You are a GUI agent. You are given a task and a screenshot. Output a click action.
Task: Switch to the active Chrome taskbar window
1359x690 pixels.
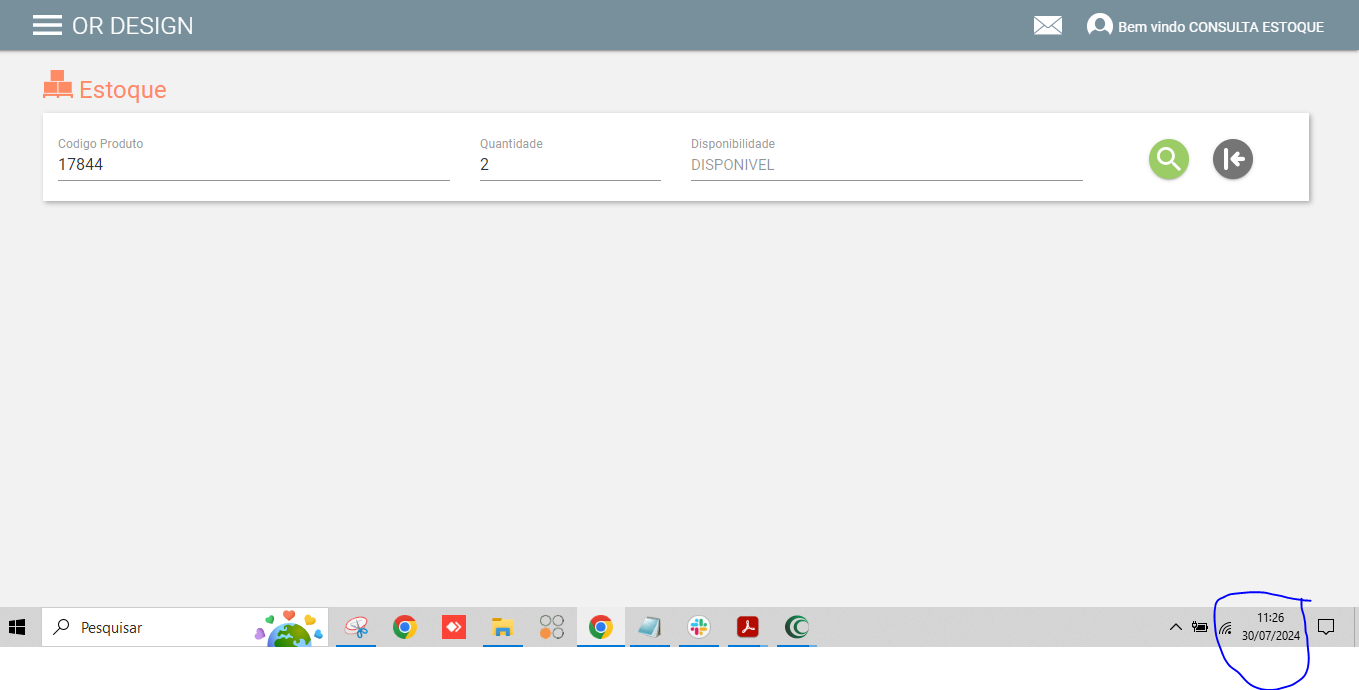click(x=600, y=627)
